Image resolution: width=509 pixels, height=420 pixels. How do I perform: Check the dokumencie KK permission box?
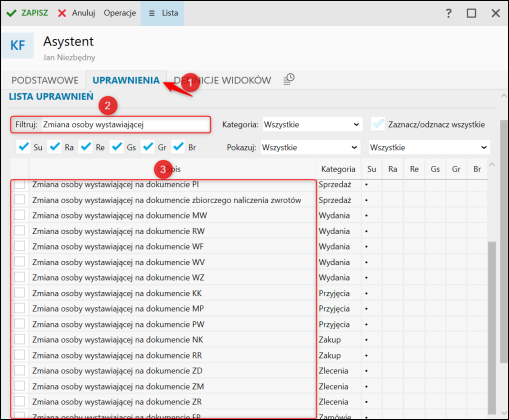(x=20, y=293)
